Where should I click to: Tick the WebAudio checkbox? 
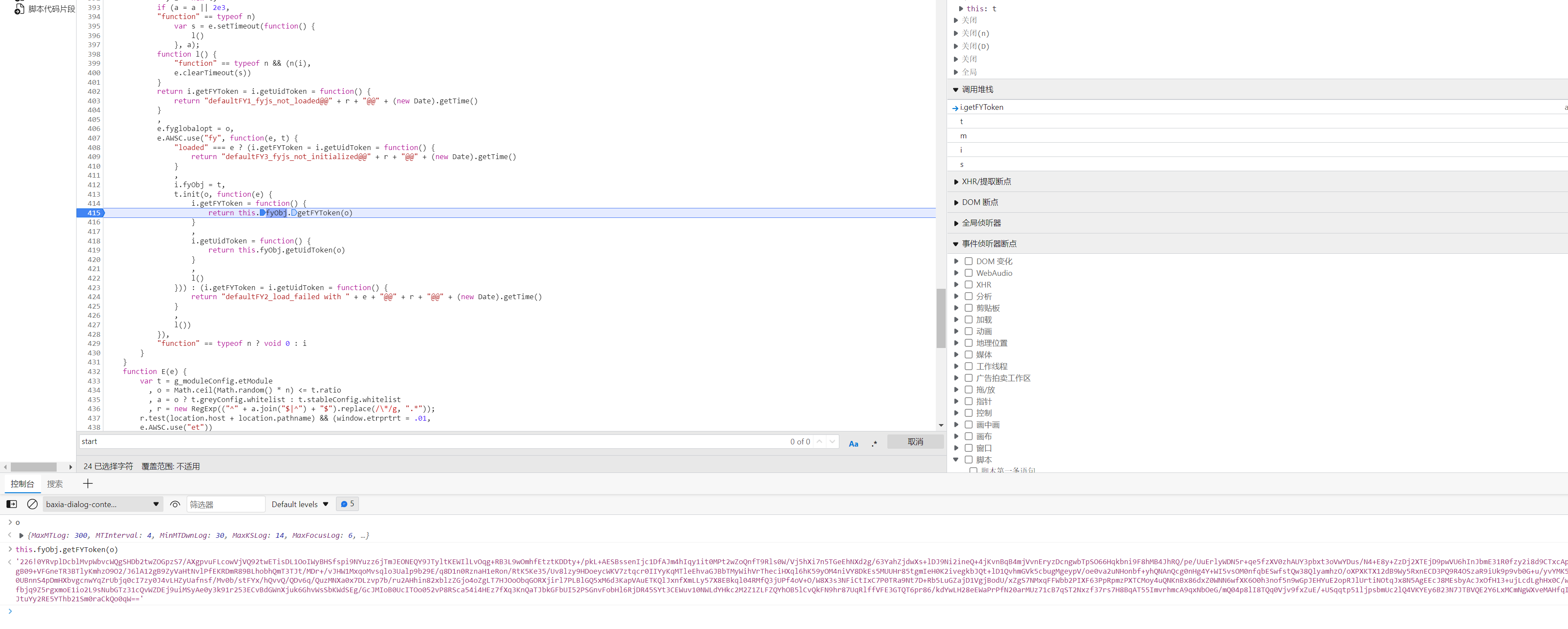[x=969, y=272]
